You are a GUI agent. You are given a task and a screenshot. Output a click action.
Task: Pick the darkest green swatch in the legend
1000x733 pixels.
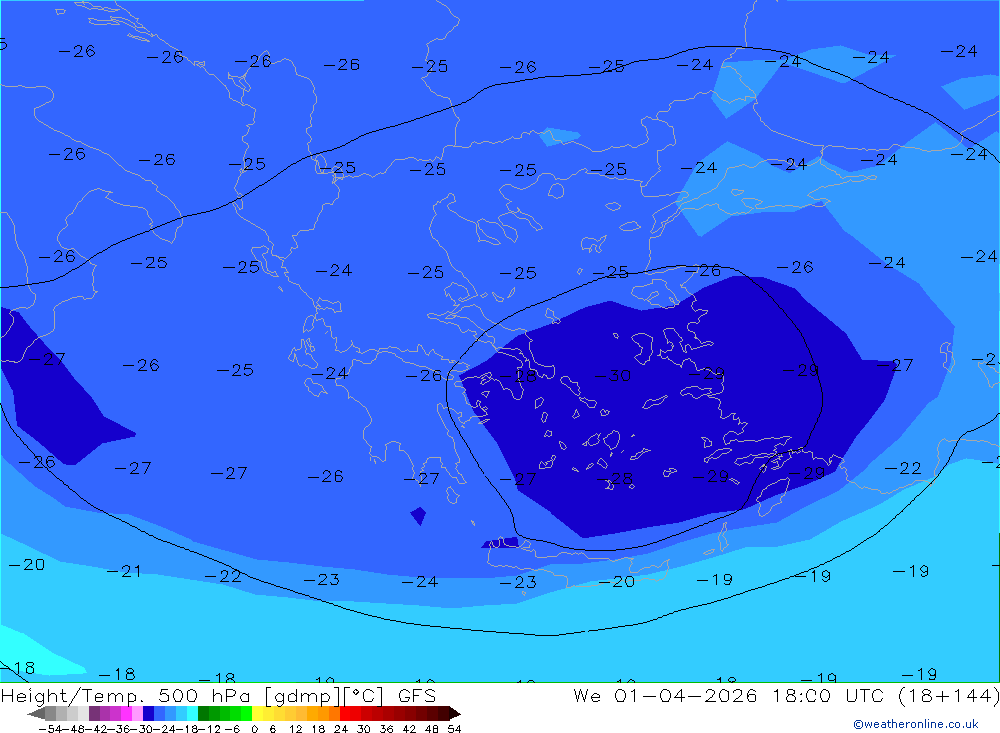[203, 713]
